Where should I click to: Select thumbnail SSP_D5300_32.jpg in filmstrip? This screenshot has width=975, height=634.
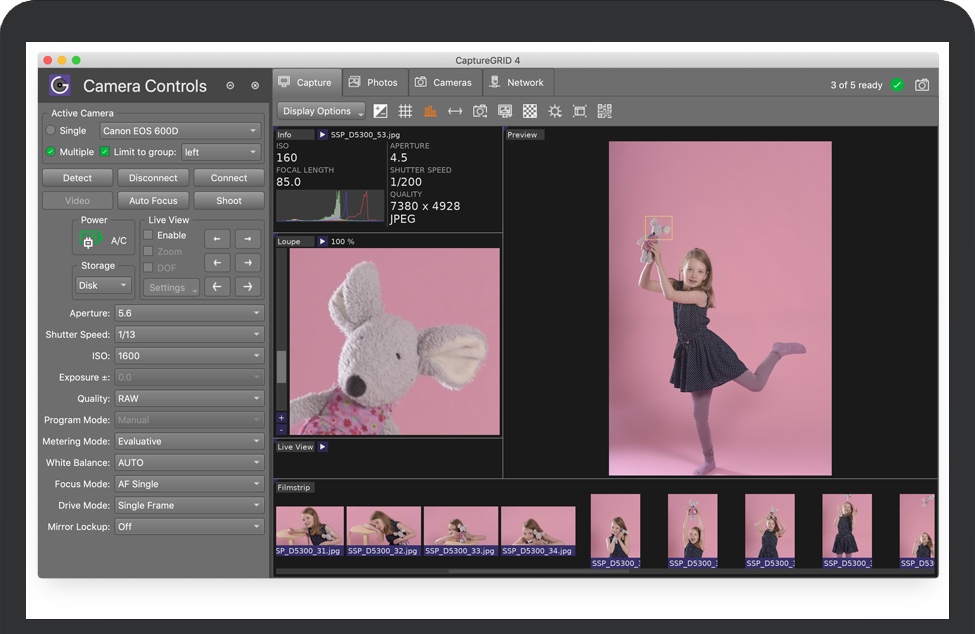(x=384, y=530)
